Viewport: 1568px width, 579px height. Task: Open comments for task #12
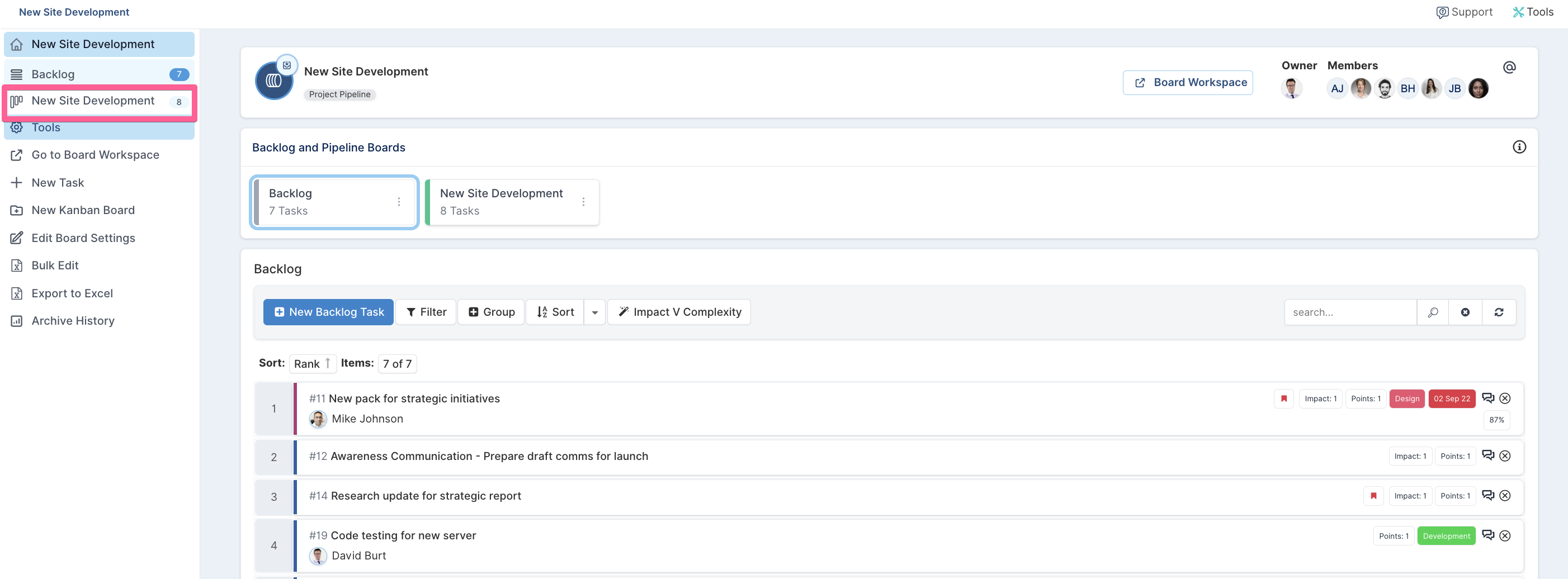[1487, 455]
